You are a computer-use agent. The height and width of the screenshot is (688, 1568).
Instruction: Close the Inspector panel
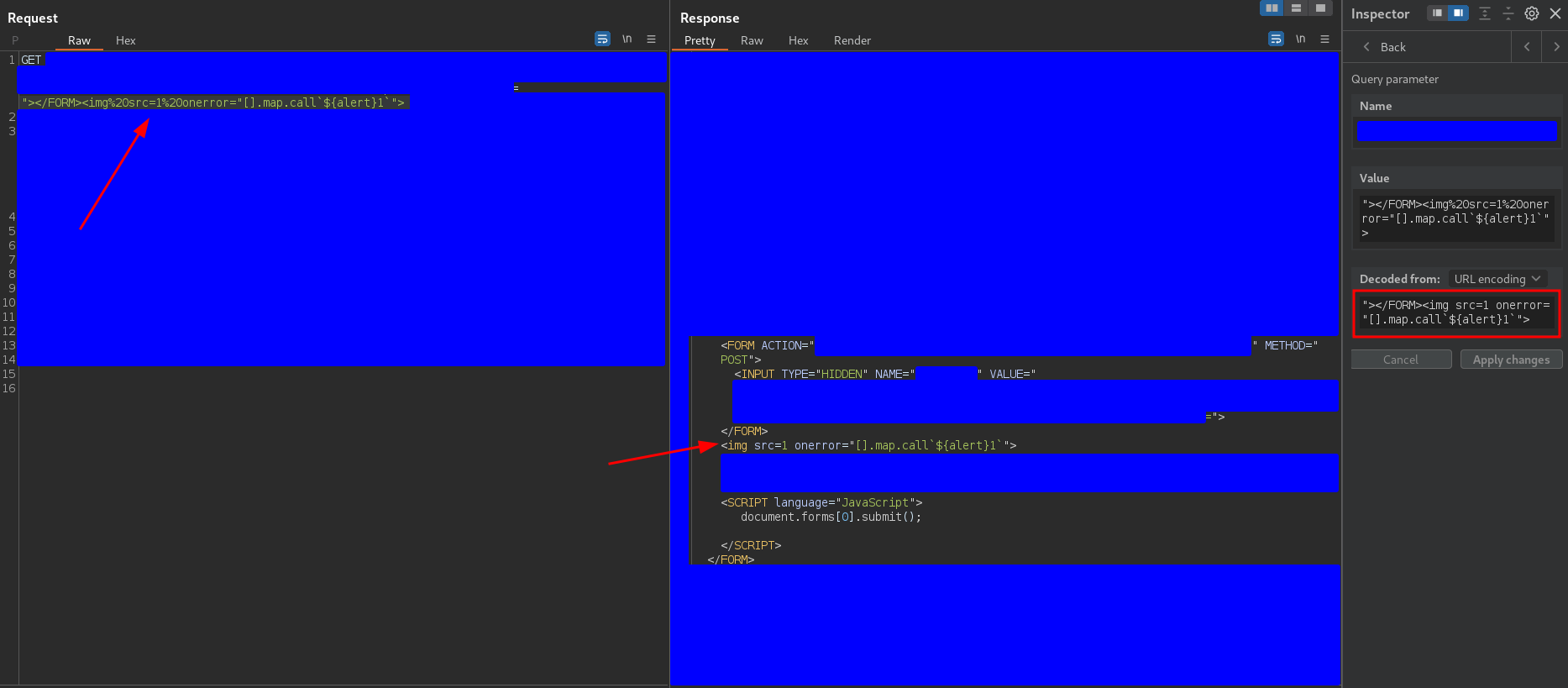pos(1555,13)
